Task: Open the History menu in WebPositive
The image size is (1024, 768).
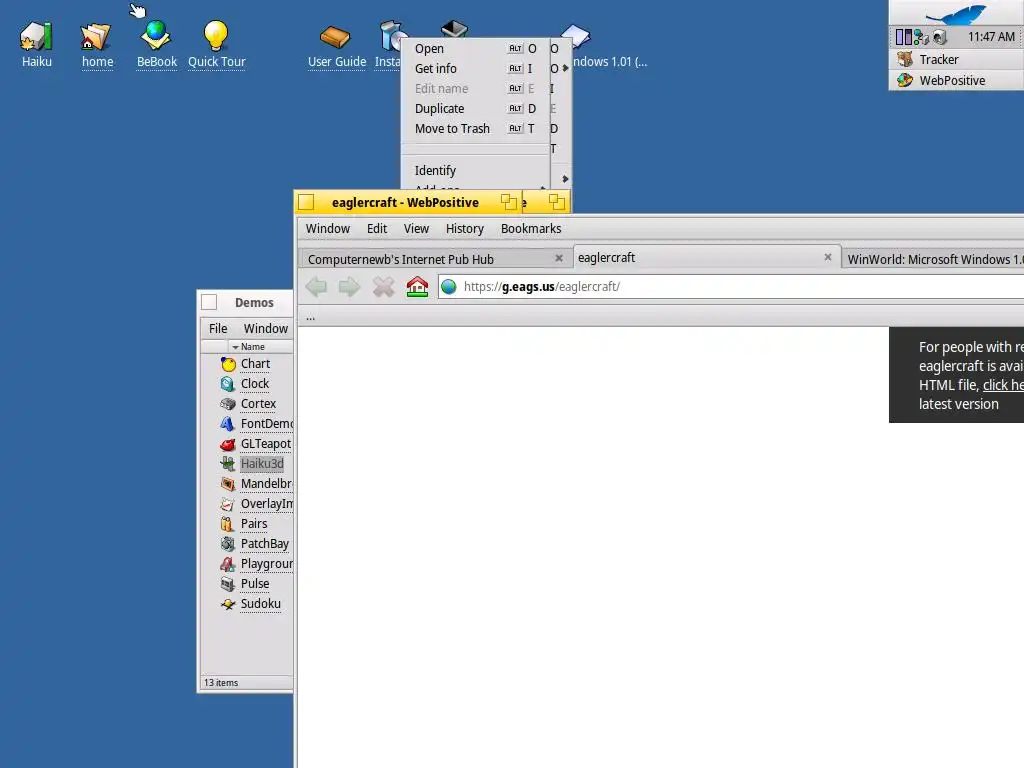Action: click(x=464, y=229)
